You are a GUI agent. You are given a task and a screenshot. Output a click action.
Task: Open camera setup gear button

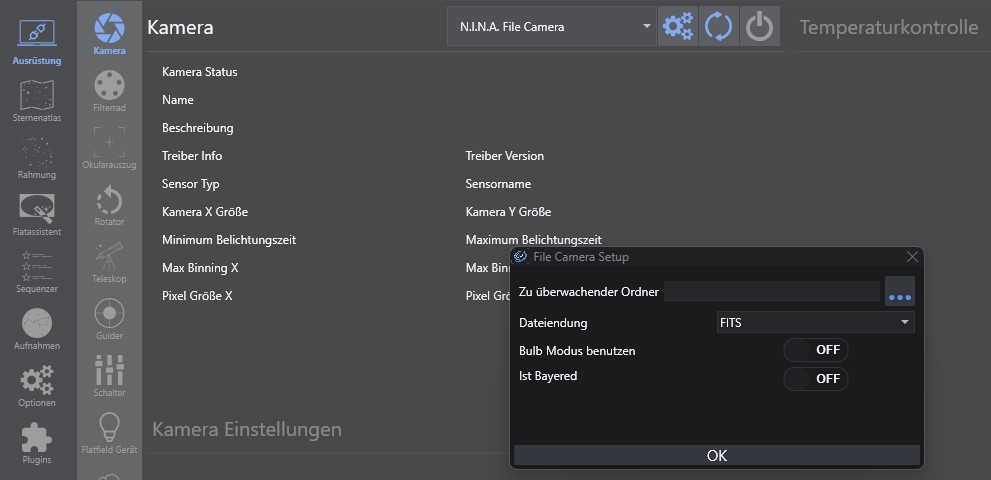point(678,27)
